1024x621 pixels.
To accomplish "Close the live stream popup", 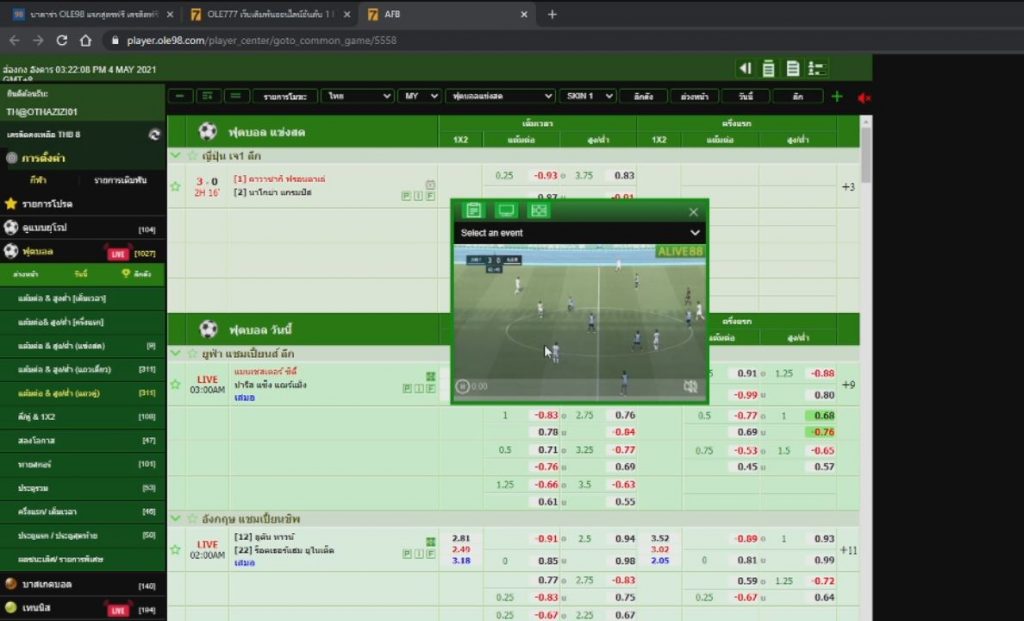I will (x=694, y=212).
